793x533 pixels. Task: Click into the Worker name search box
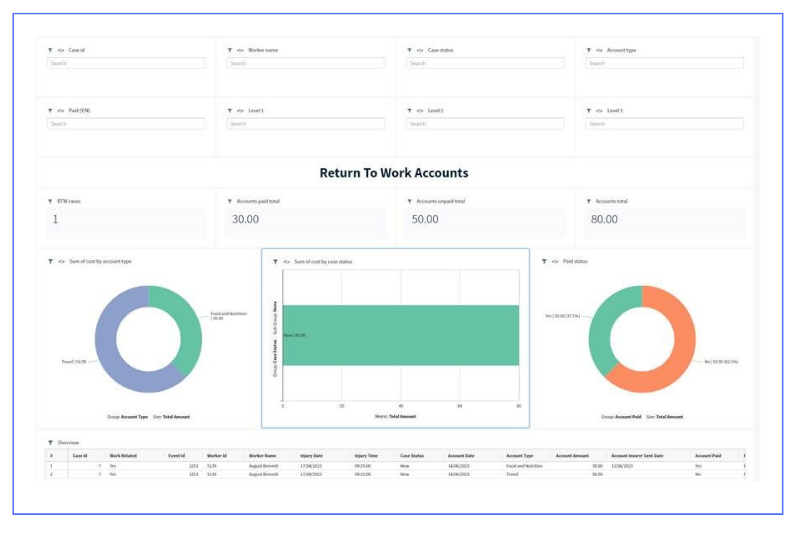[x=305, y=63]
